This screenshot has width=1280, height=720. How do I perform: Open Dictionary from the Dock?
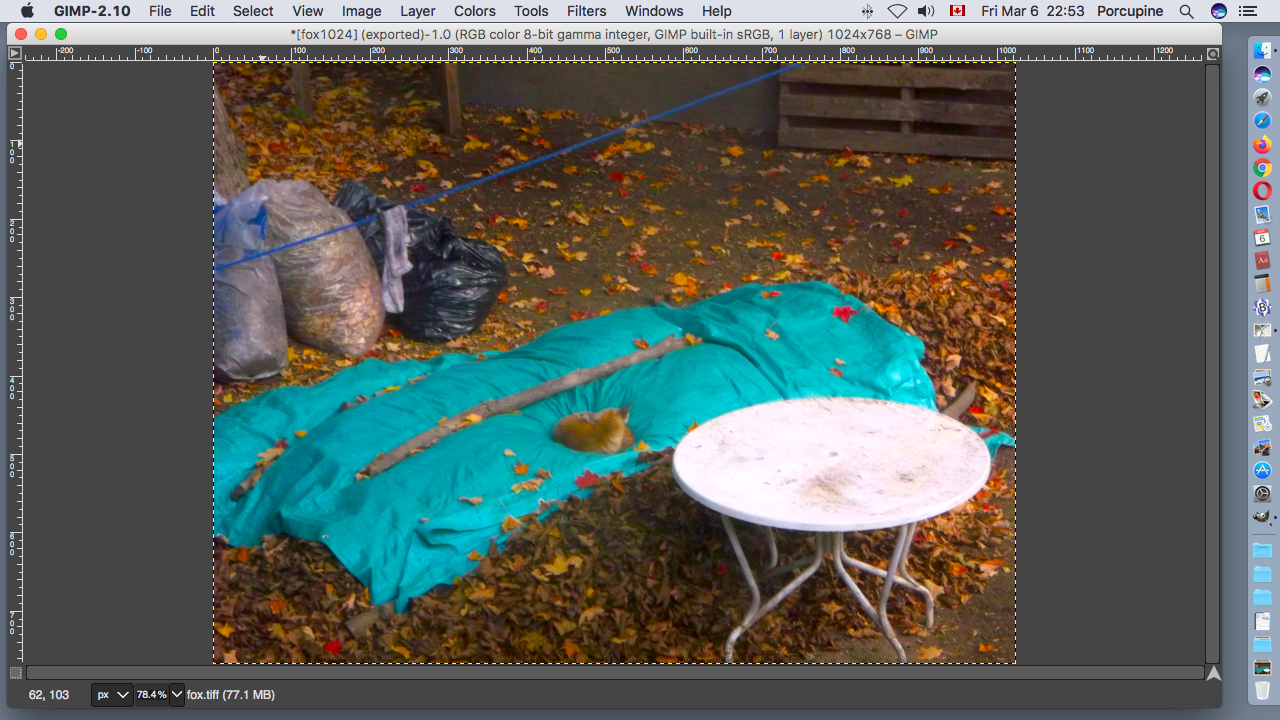point(1262,260)
